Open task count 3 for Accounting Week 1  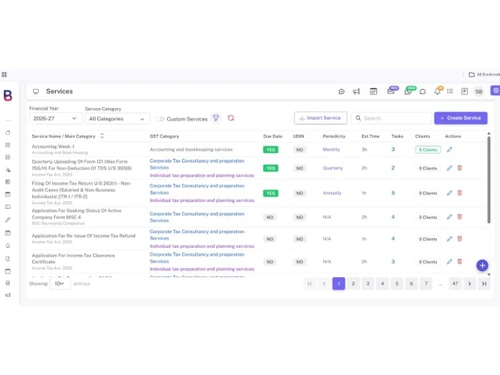pyautogui.click(x=393, y=149)
